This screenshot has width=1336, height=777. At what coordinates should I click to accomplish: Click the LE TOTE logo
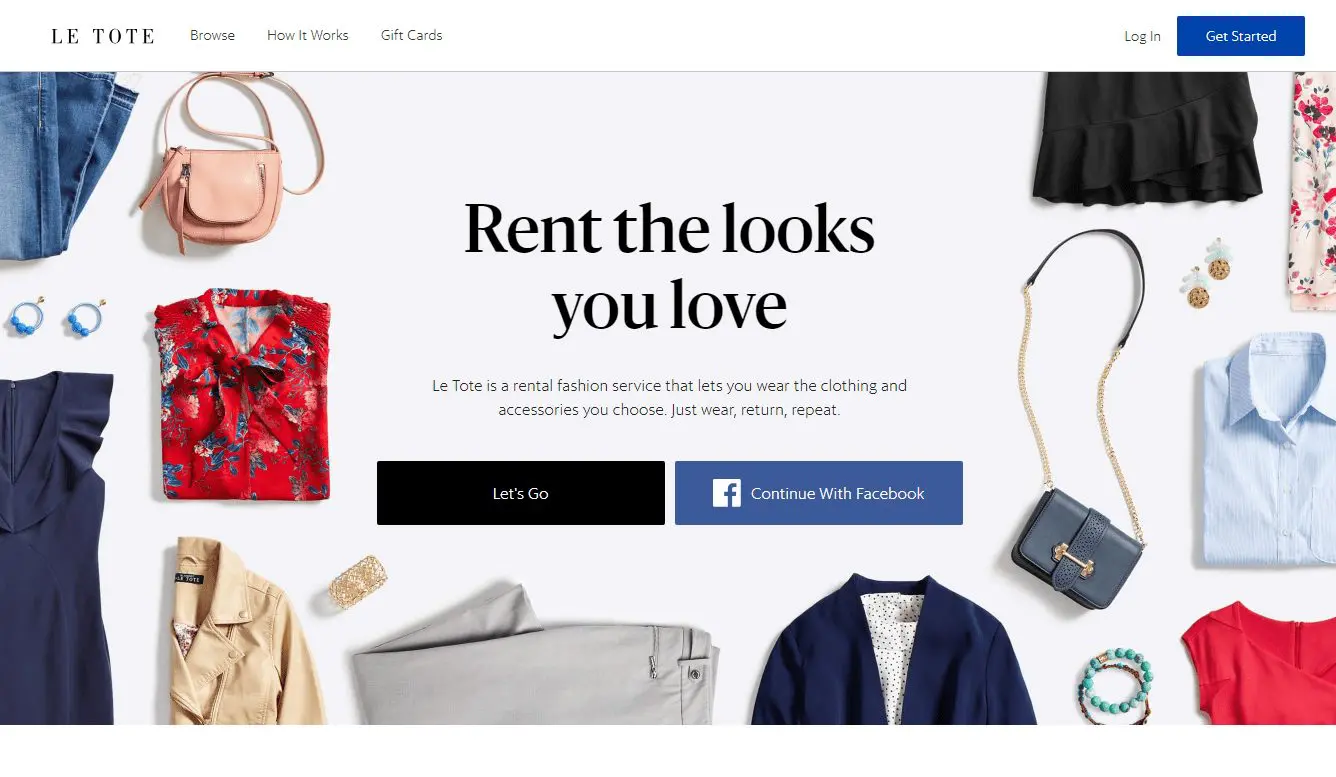[x=103, y=36]
